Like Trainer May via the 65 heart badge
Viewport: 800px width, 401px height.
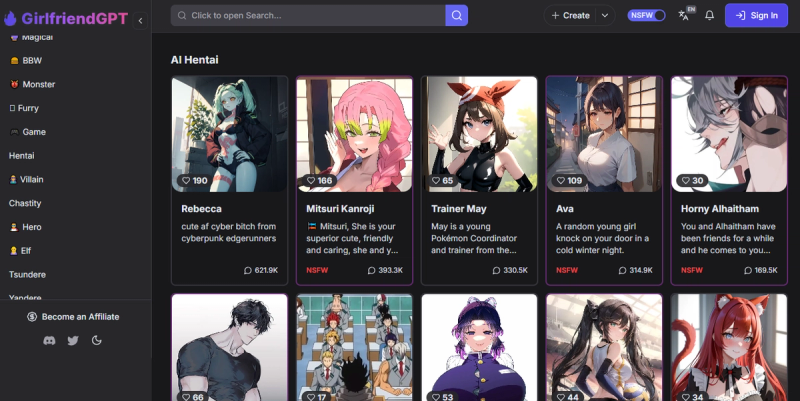[x=442, y=180]
